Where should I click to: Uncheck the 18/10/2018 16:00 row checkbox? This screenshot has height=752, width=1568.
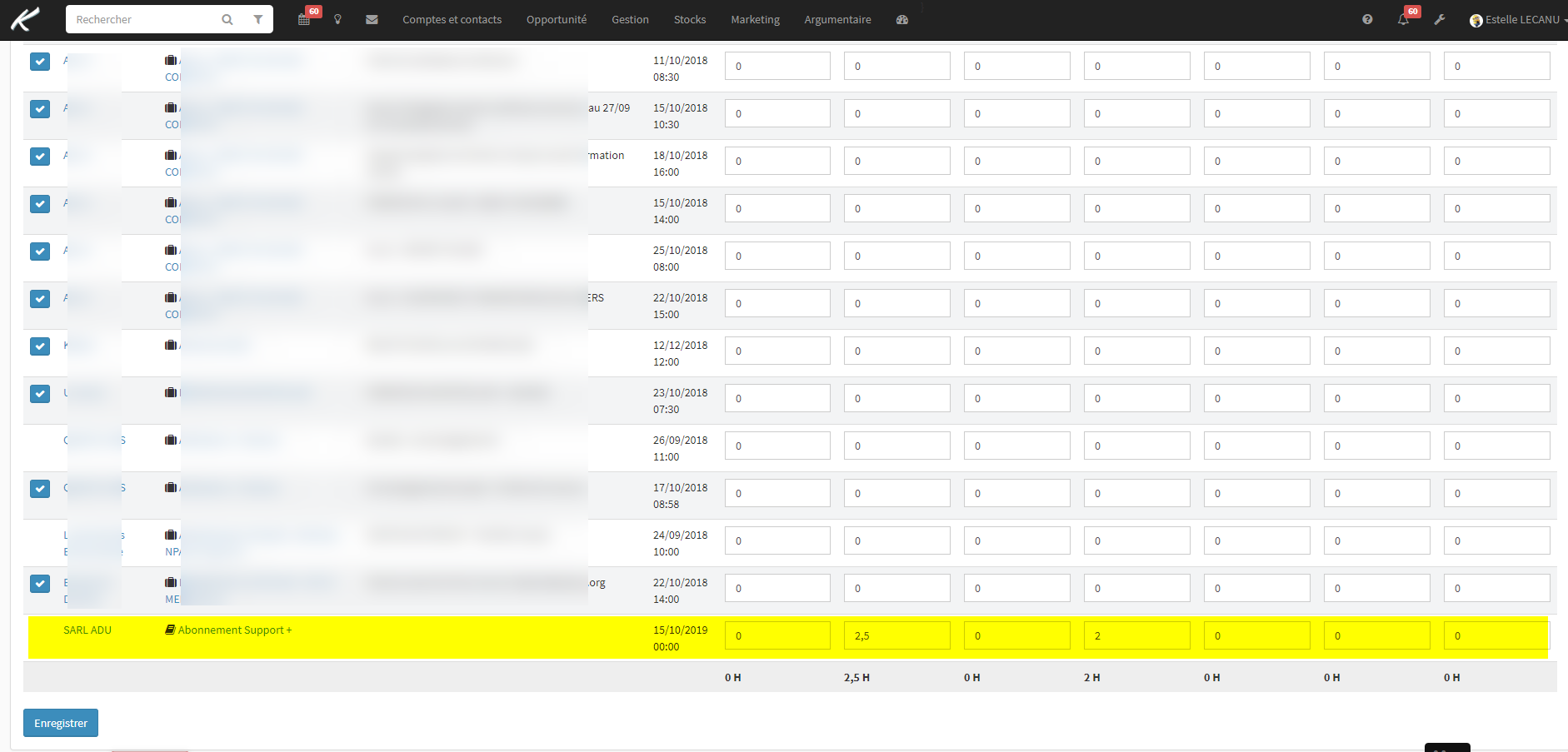[x=40, y=157]
